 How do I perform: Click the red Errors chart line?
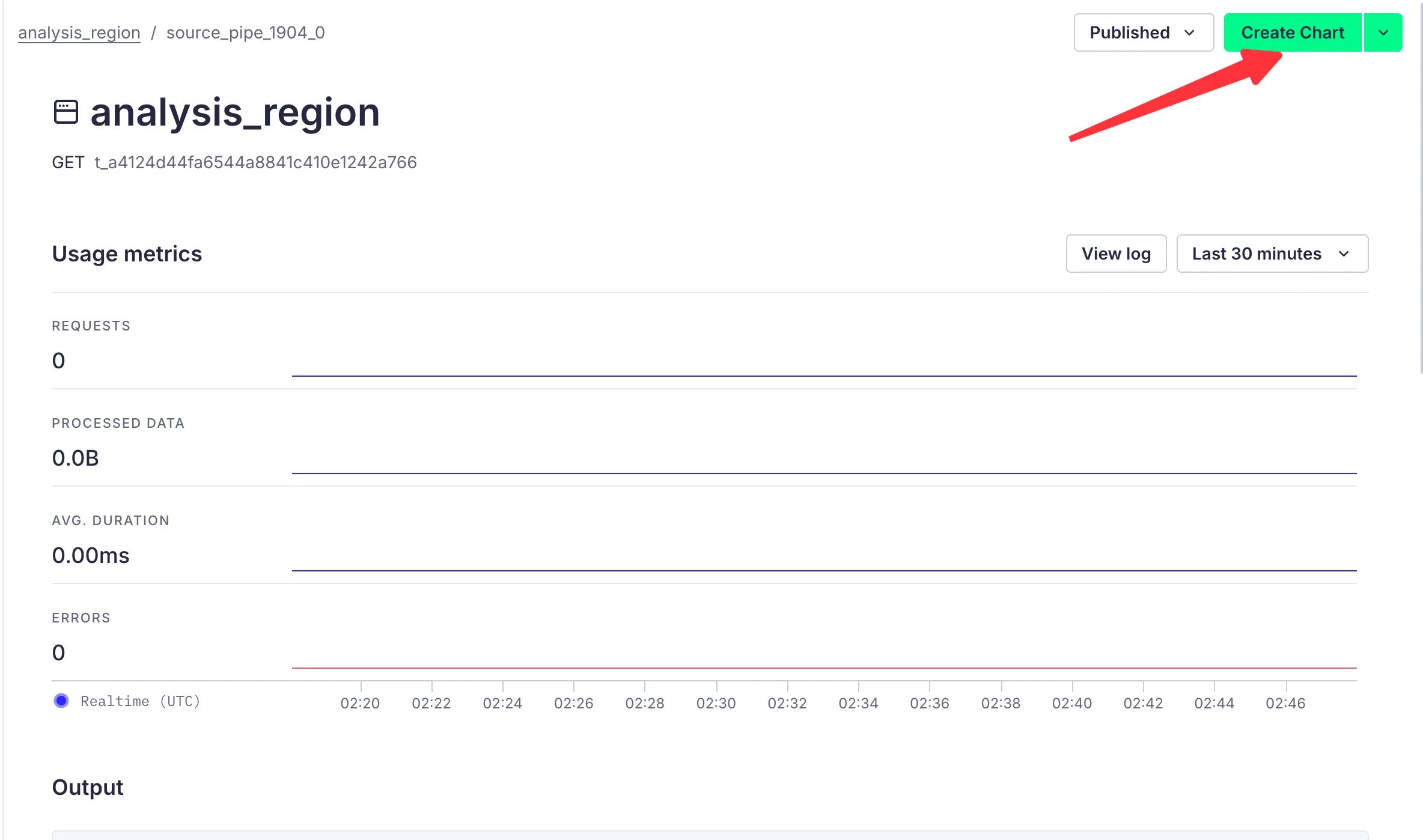823,668
